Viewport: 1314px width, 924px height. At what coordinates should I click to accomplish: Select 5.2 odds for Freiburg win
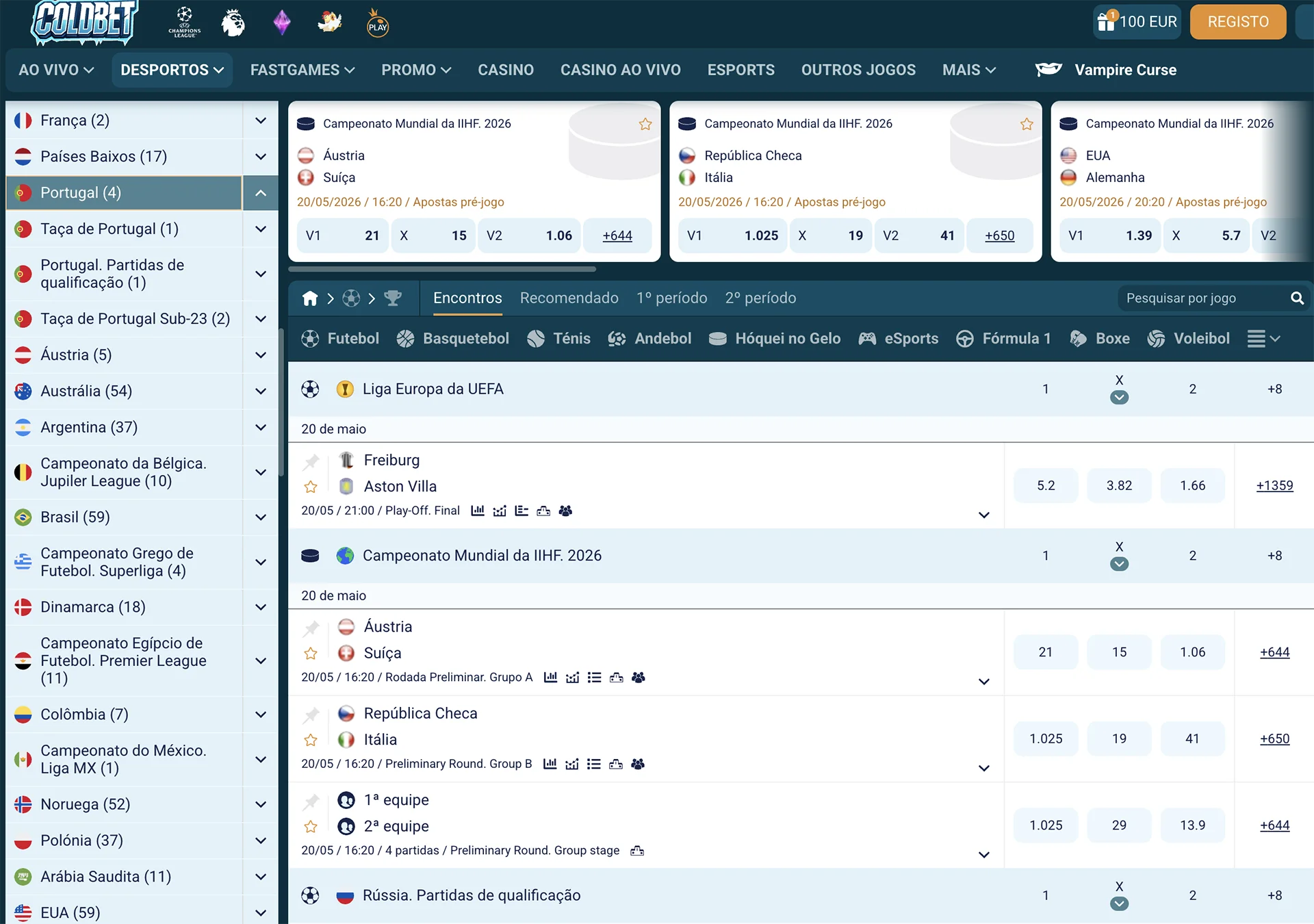[1046, 486]
